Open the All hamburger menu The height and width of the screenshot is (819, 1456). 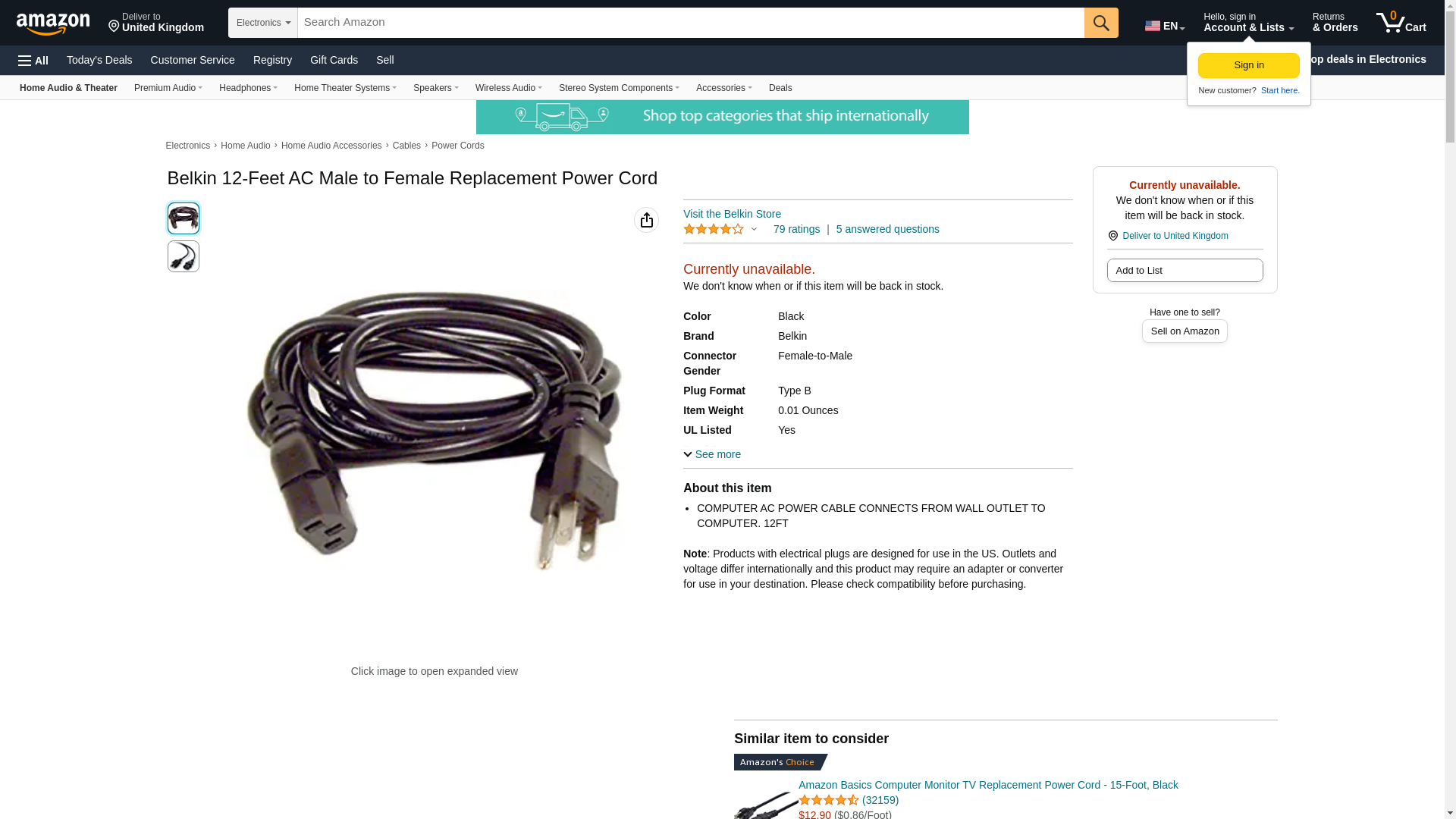pyautogui.click(x=33, y=60)
